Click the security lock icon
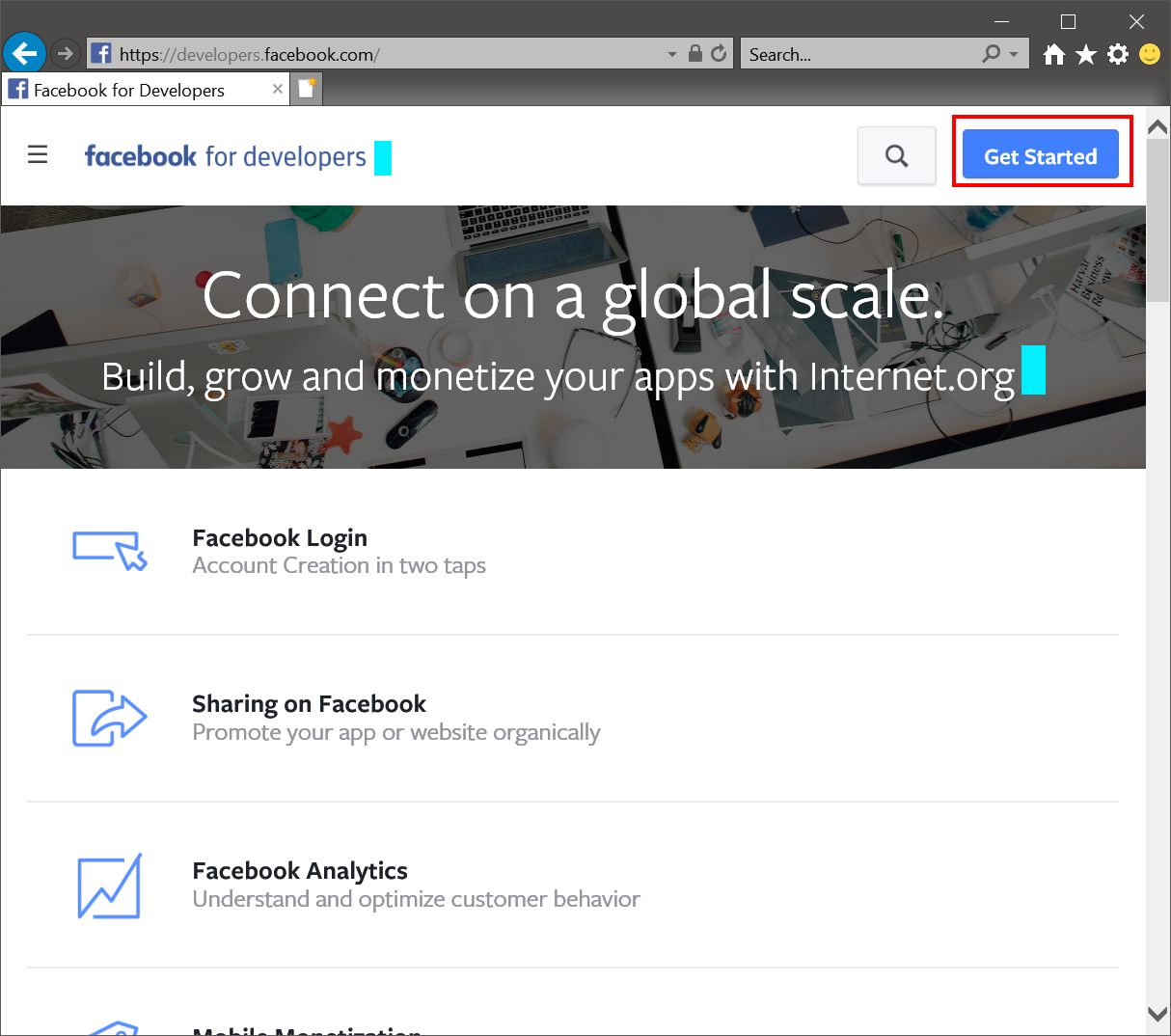Screen dimensions: 1171x1036 (x=695, y=54)
